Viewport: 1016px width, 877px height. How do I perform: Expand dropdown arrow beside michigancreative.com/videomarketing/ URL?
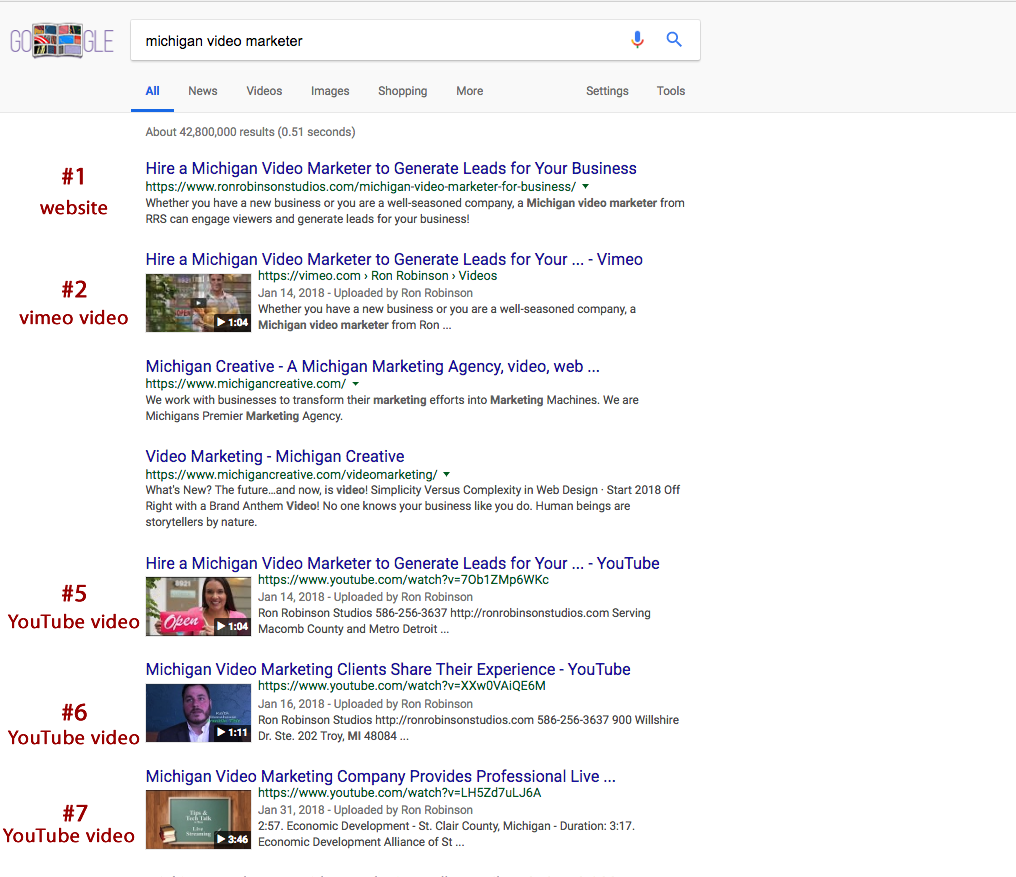(x=446, y=474)
